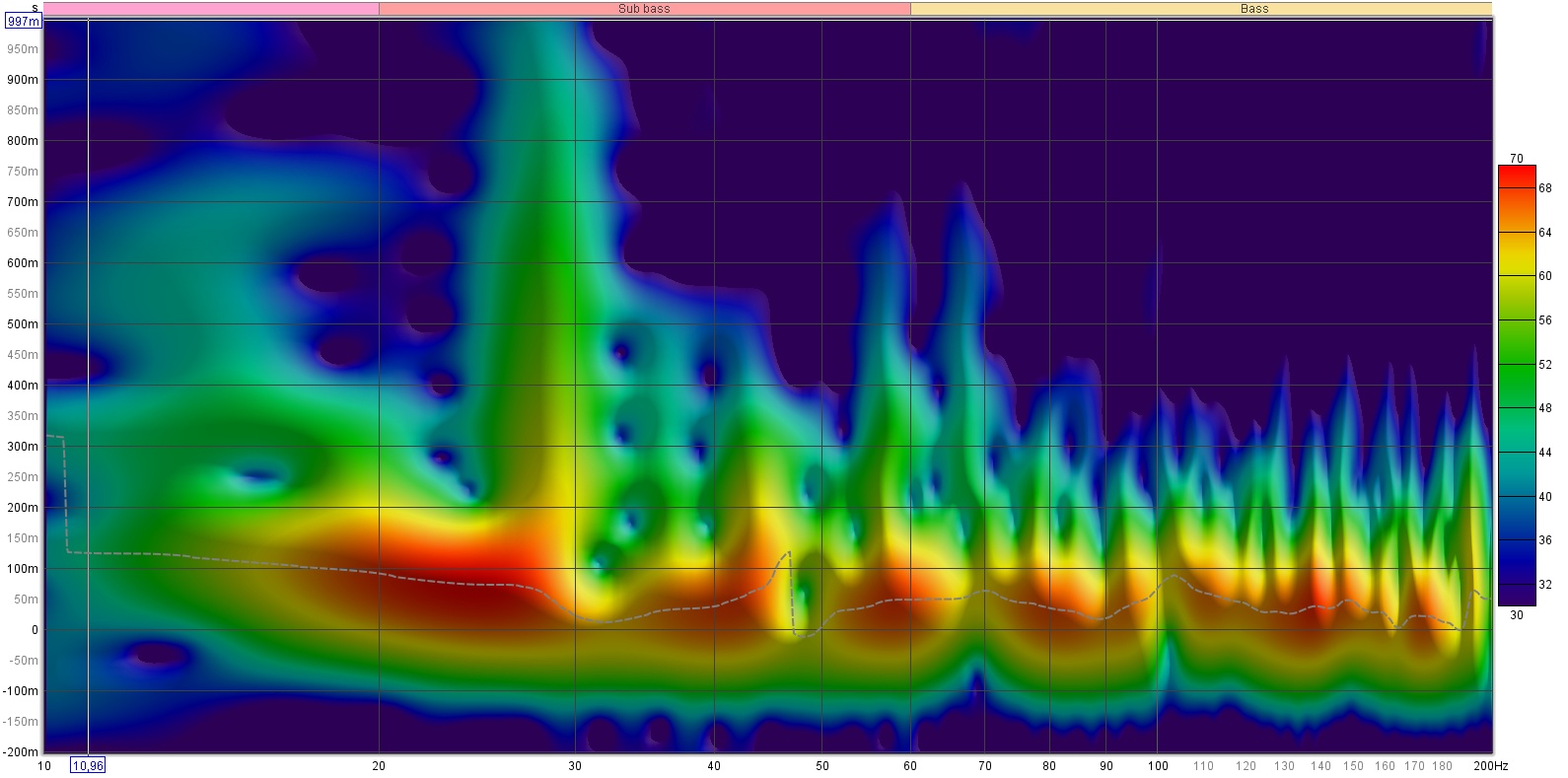Screen dimensions: 1568x778
Task: Click the s unit label above the time axis
Action: [35, 8]
